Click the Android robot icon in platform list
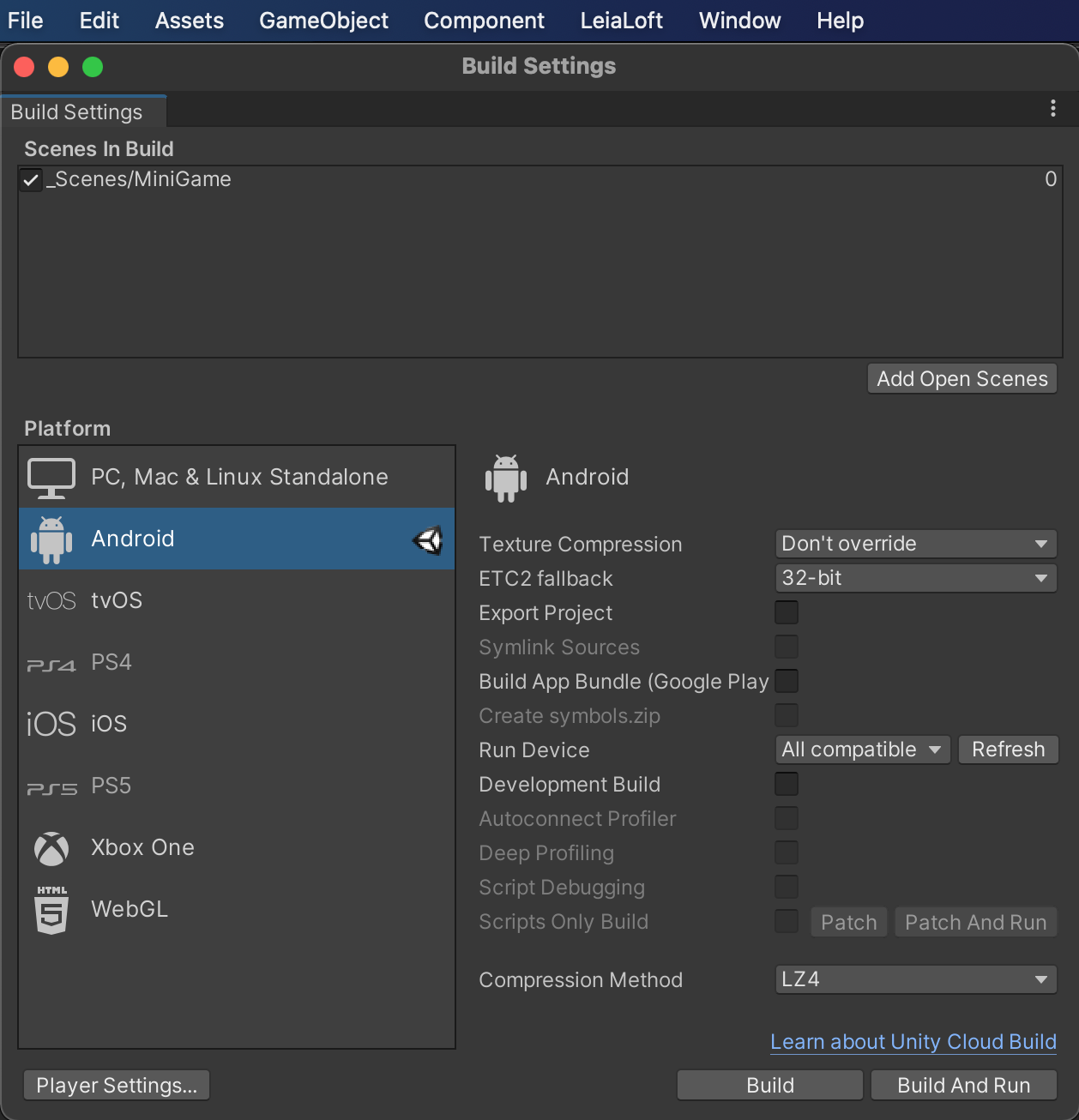Image resolution: width=1079 pixels, height=1120 pixels. tap(51, 539)
